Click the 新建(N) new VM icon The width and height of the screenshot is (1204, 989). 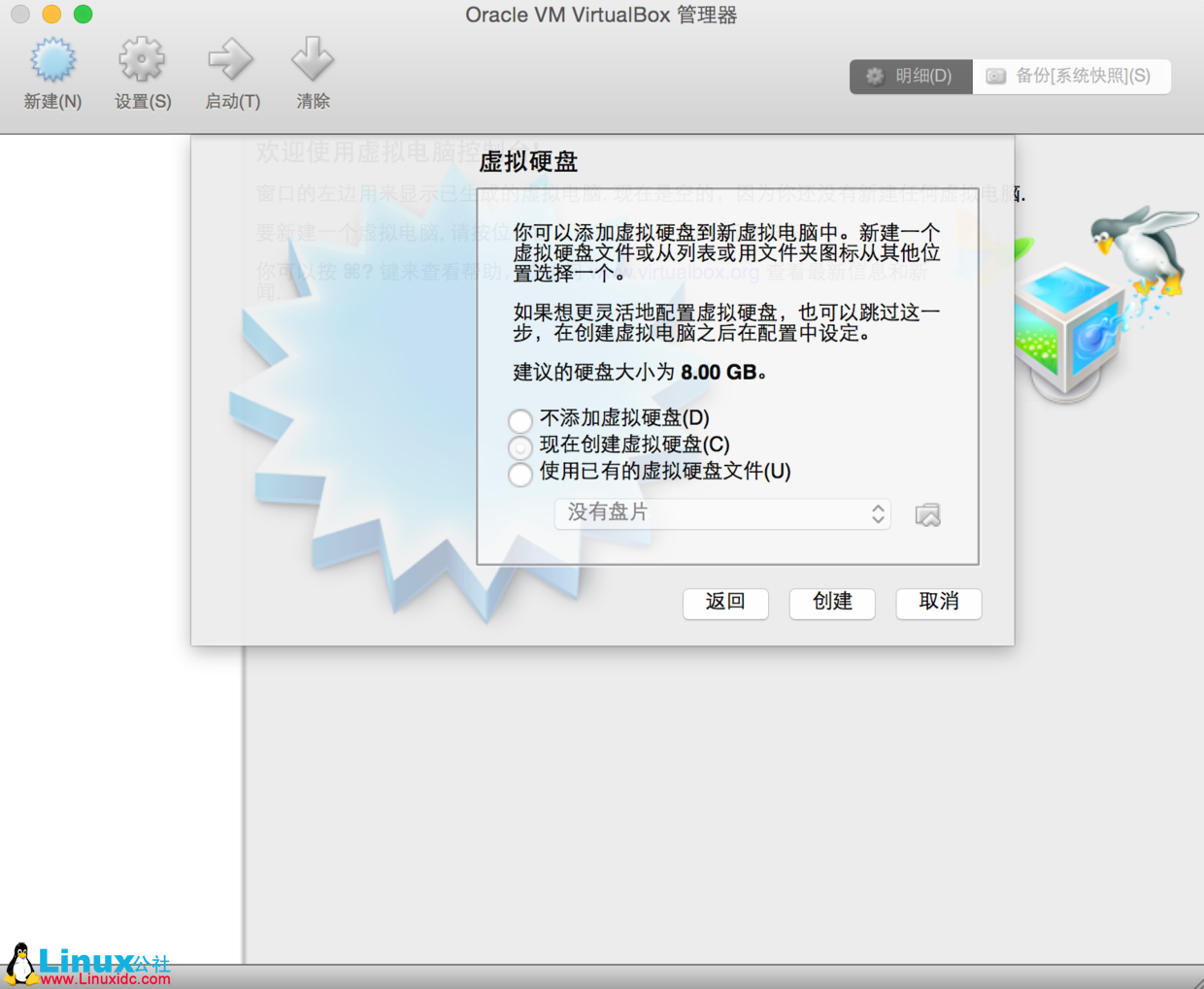pyautogui.click(x=52, y=60)
